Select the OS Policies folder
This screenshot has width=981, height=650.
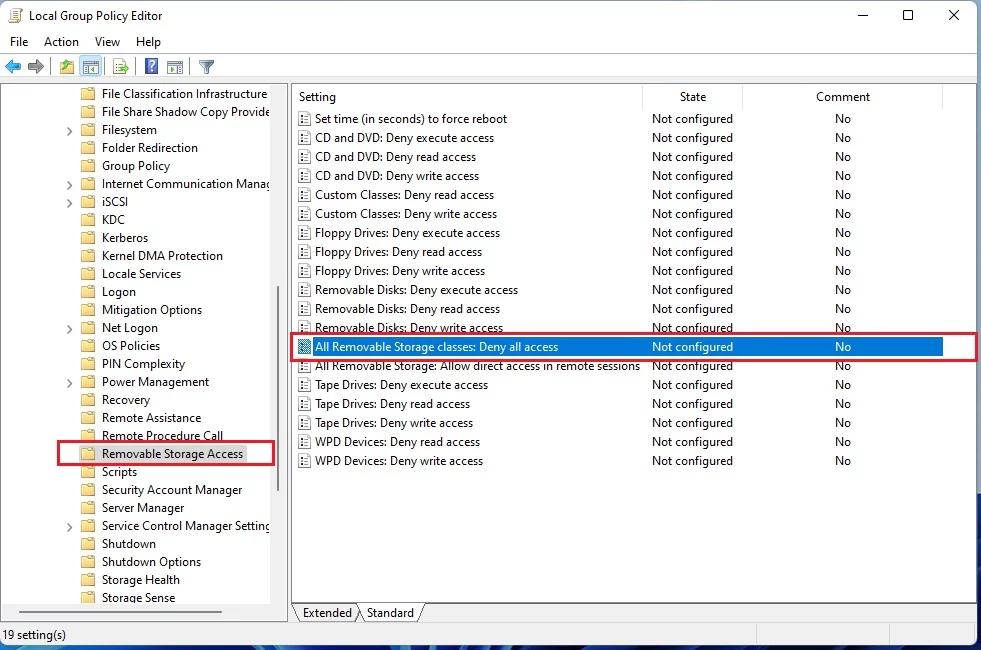coord(131,346)
